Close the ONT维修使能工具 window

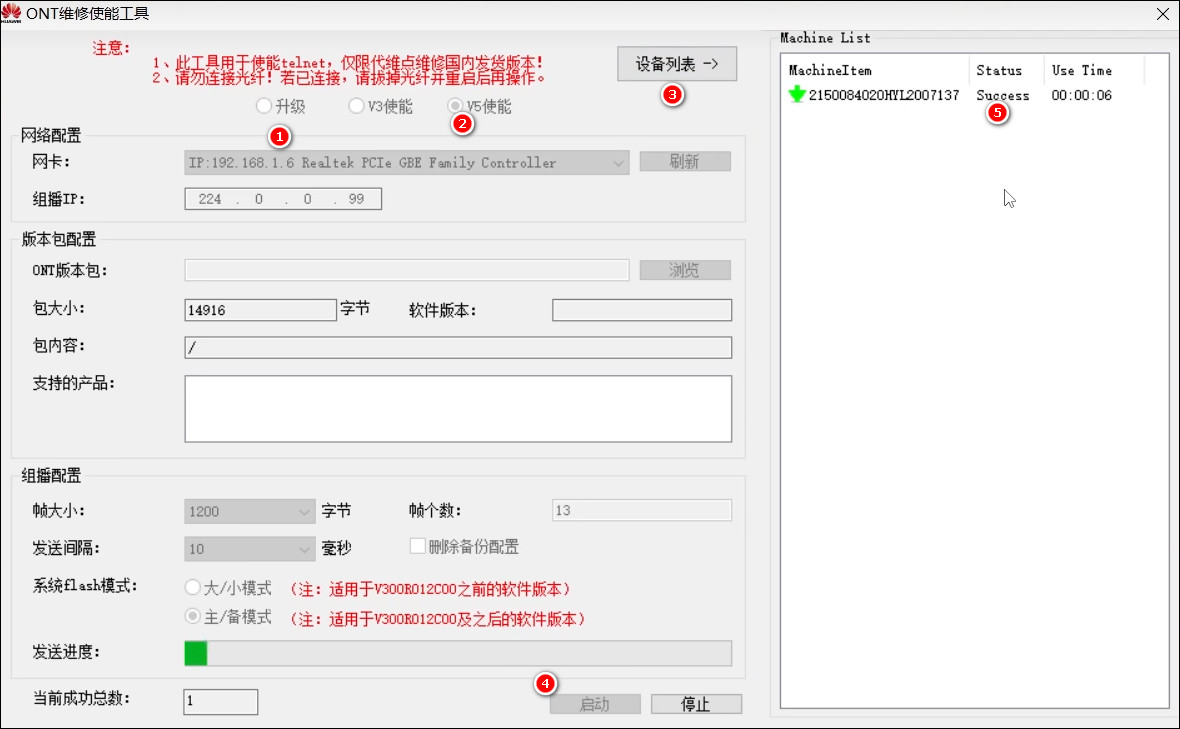pos(1162,14)
